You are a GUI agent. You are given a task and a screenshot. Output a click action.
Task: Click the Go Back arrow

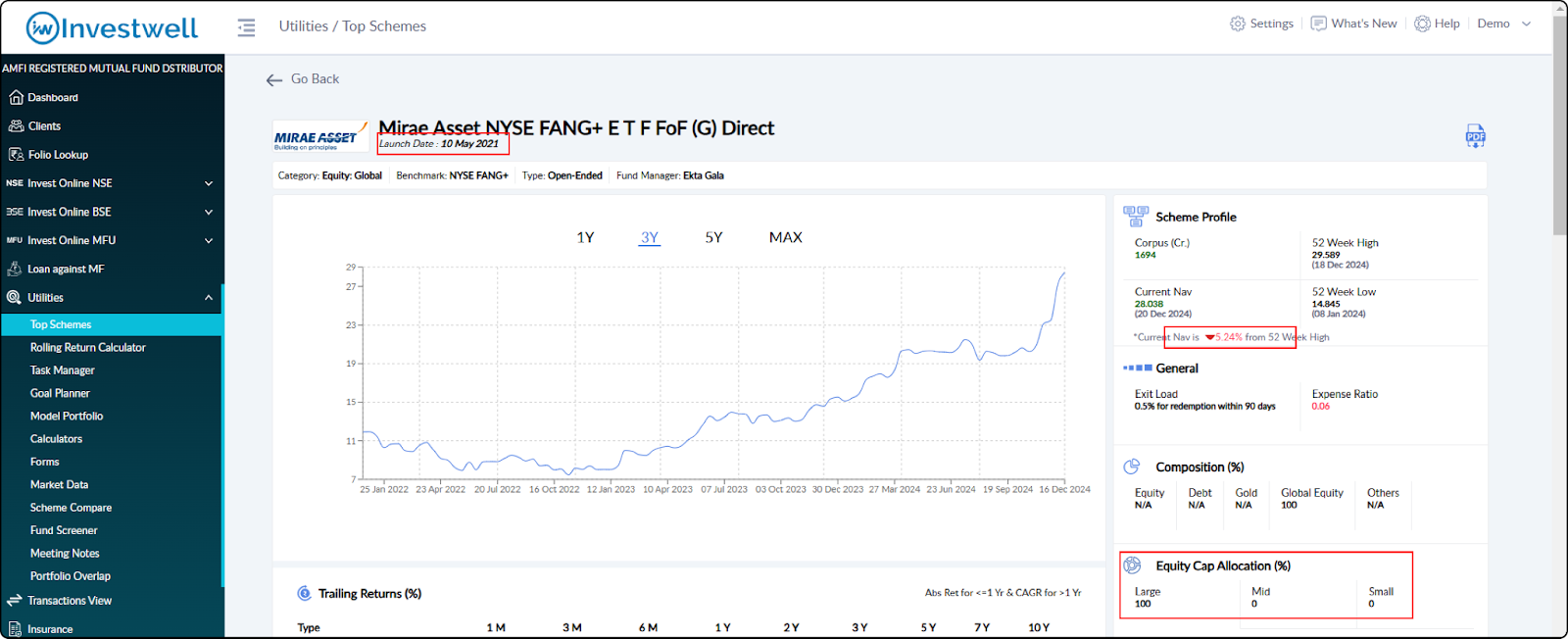pyautogui.click(x=274, y=79)
